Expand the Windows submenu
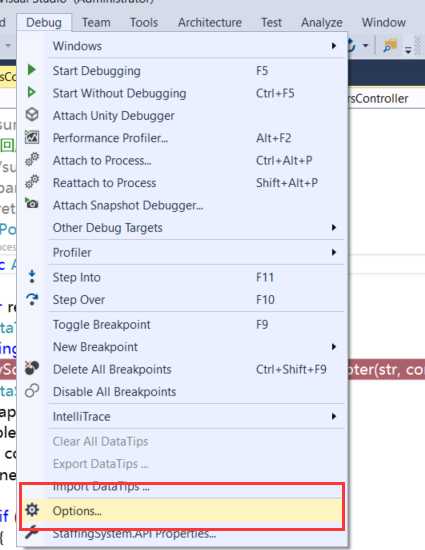This screenshot has height=550, width=425. pos(196,46)
